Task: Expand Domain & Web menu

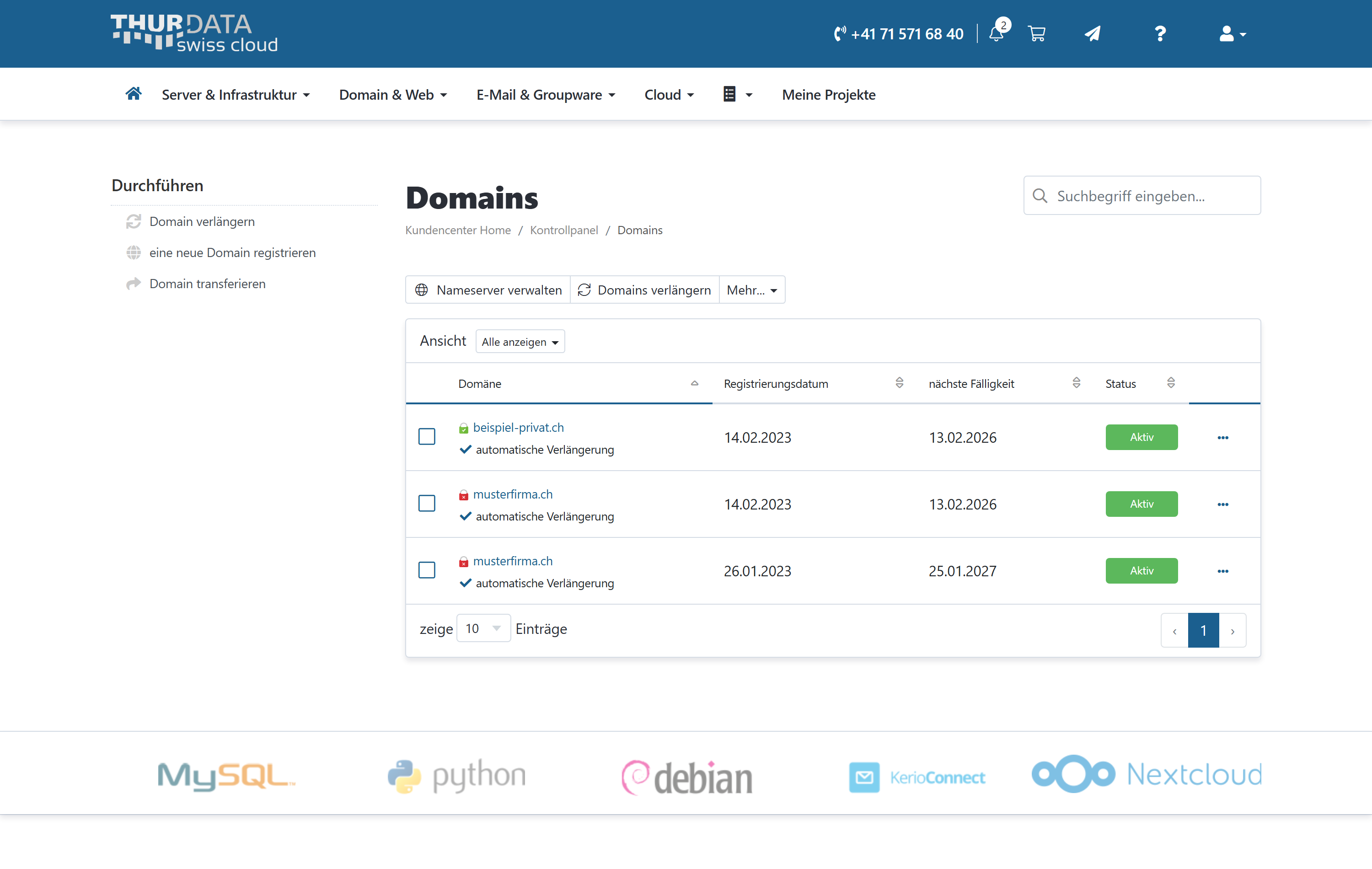Action: (x=393, y=95)
